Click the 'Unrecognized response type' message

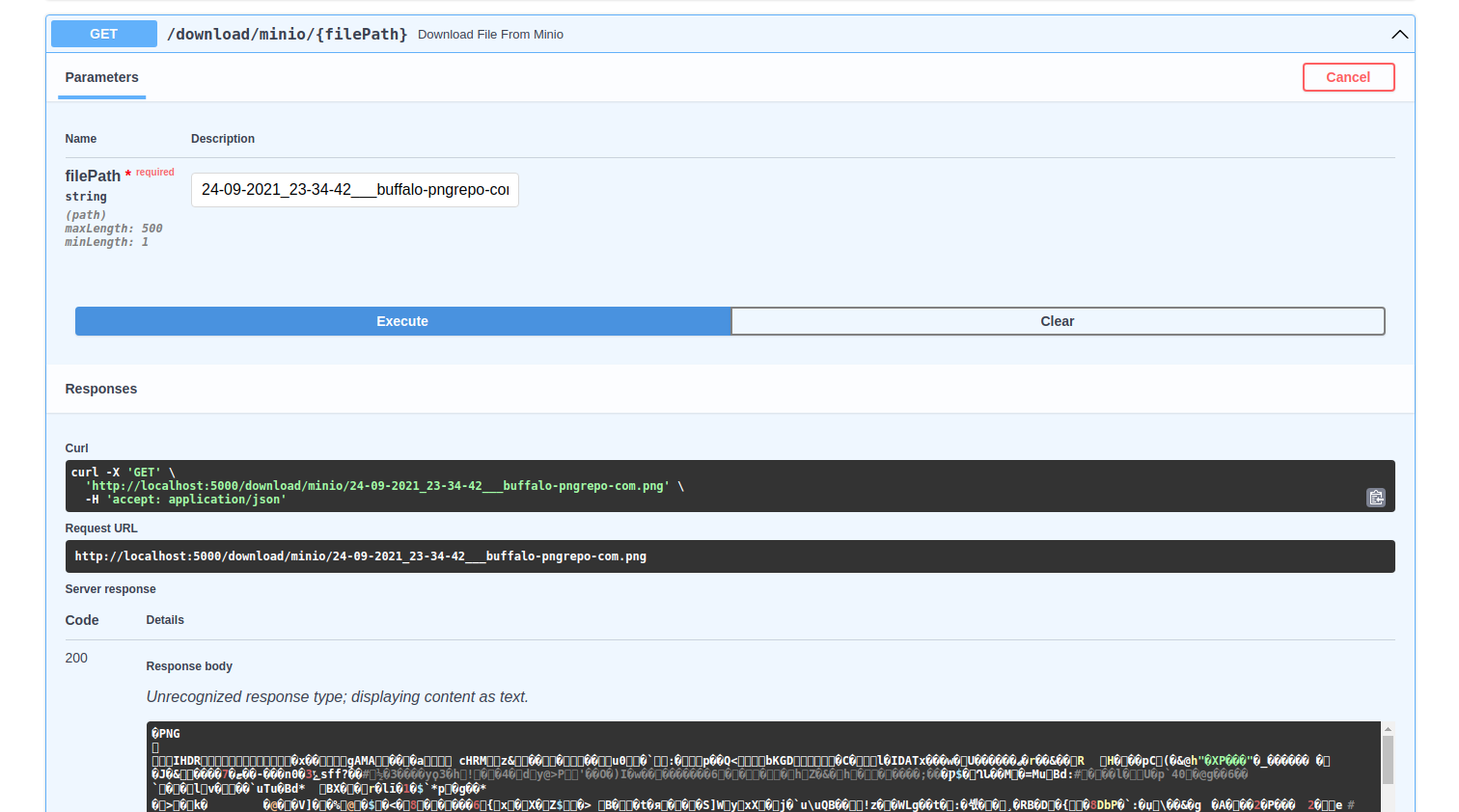click(337, 696)
